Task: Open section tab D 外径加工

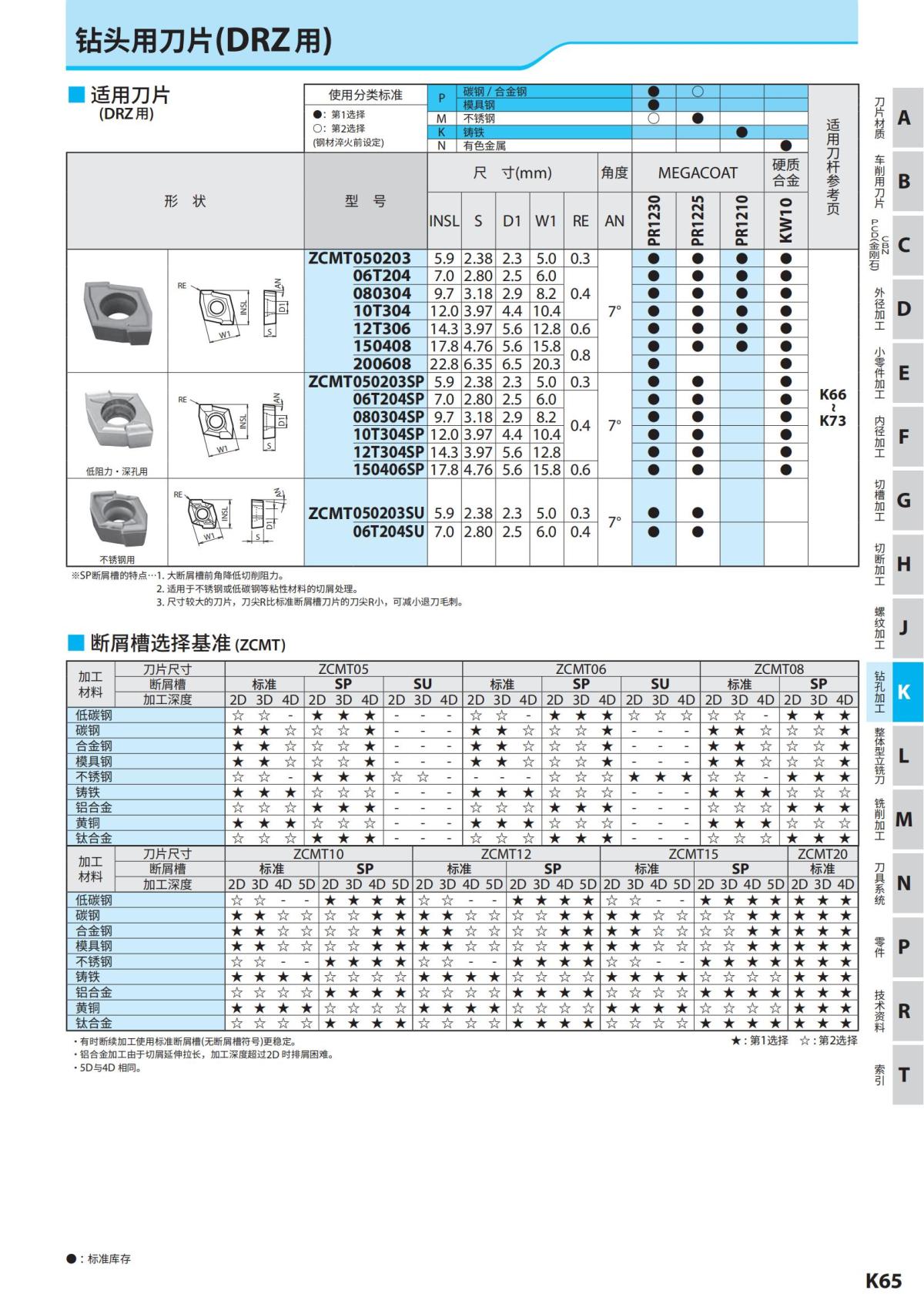Action: click(896, 309)
